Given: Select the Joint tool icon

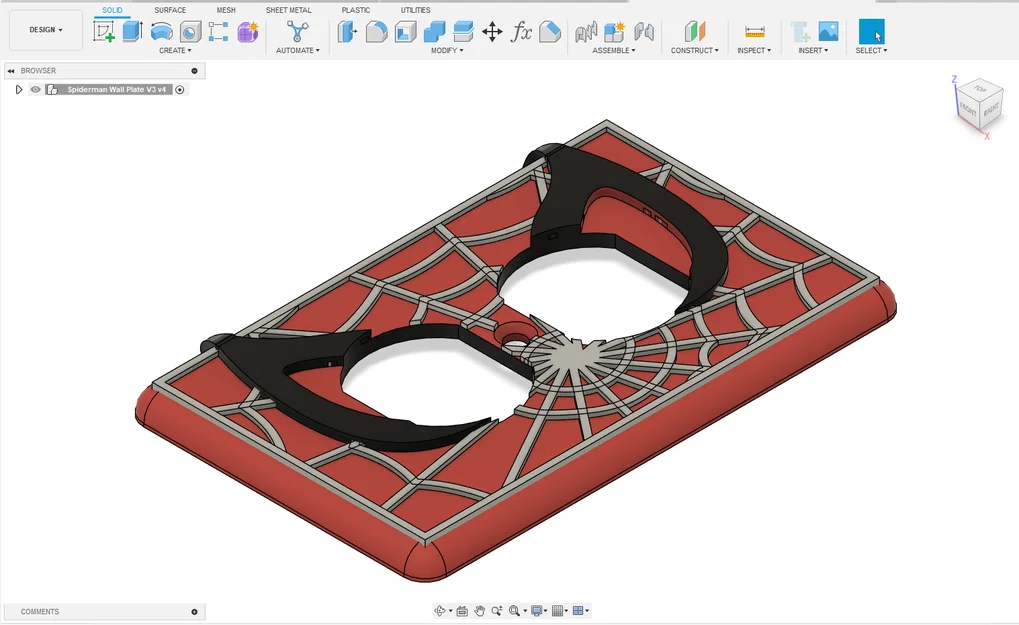Looking at the screenshot, I should 586,31.
